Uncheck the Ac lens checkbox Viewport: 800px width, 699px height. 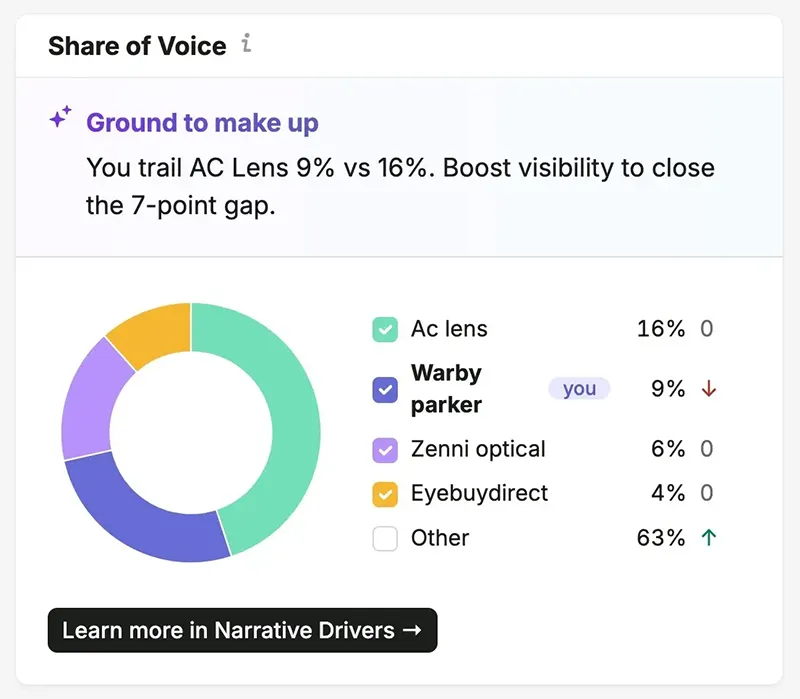point(385,330)
